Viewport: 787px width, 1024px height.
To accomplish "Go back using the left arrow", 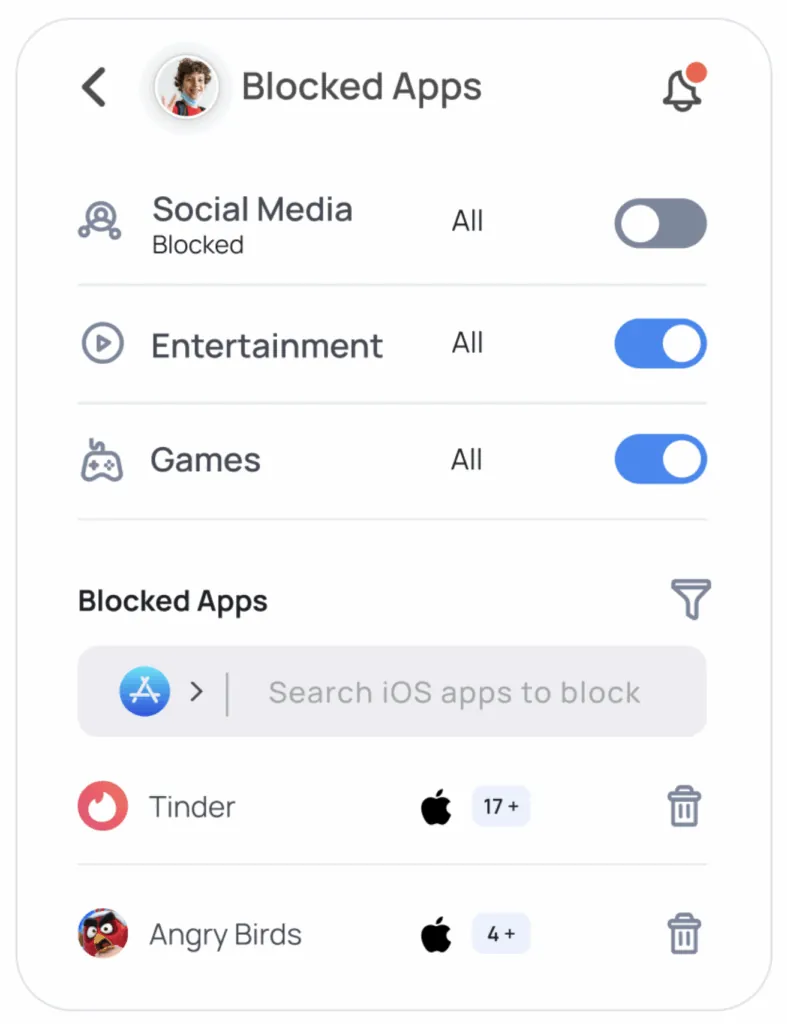I will point(94,87).
